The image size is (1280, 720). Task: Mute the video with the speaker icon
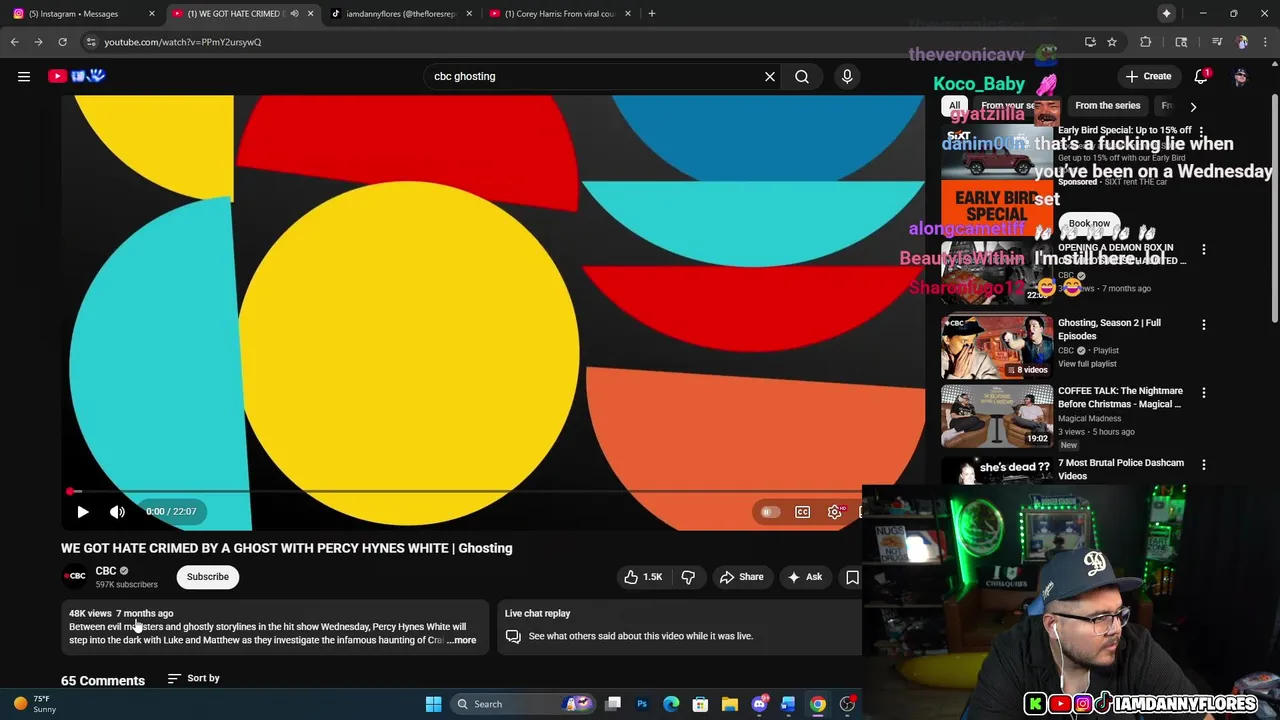pos(117,511)
